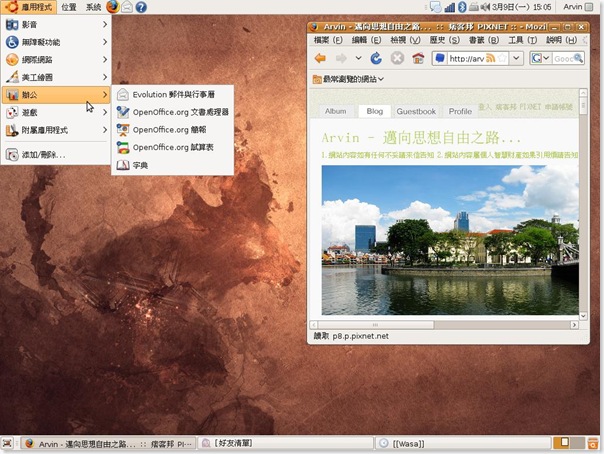Image resolution: width=604 pixels, height=454 pixels.
Task: Switch to the [[Wasa]] taskbar window
Action: (x=463, y=443)
